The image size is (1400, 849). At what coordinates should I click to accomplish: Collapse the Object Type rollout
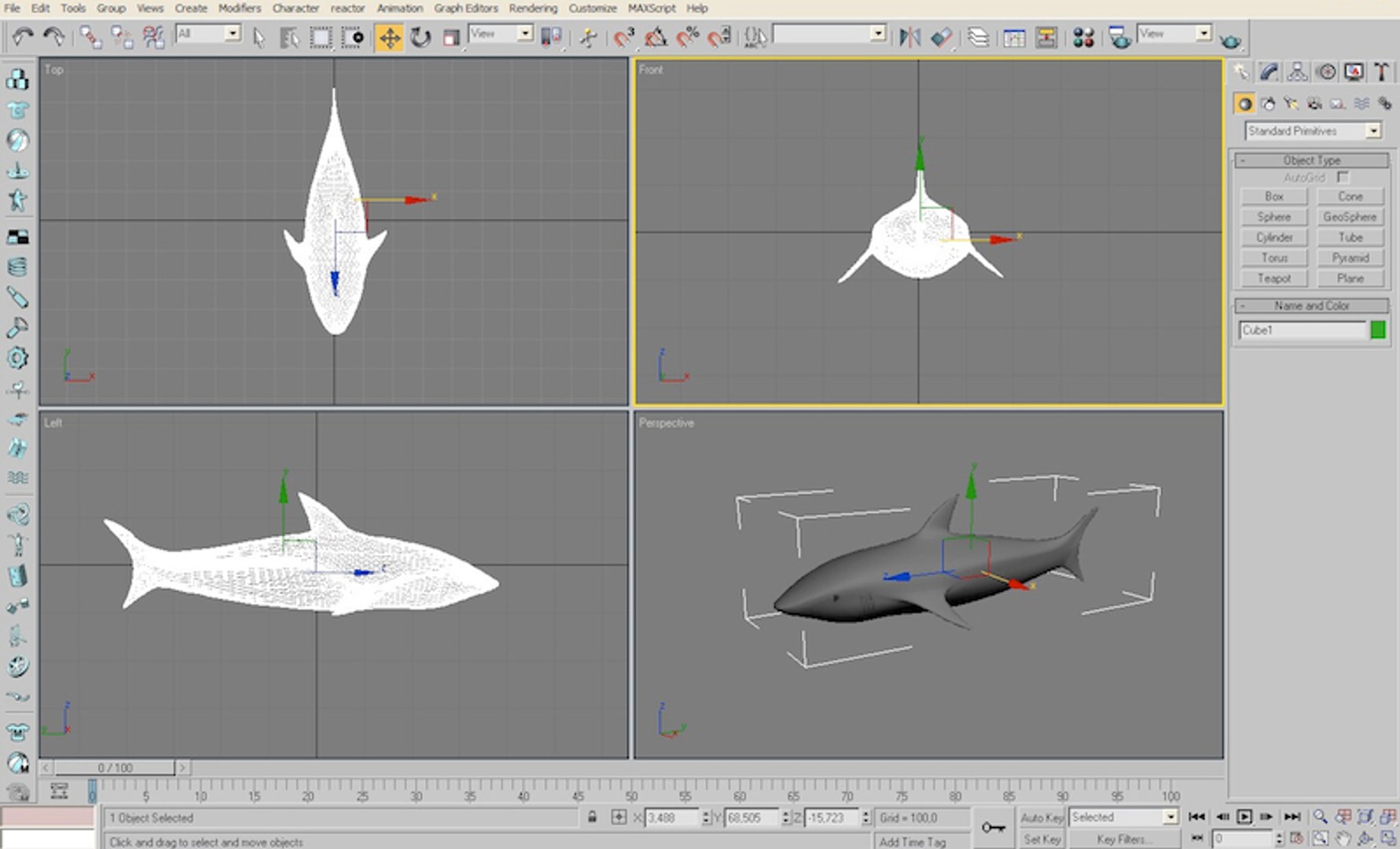[1311, 160]
